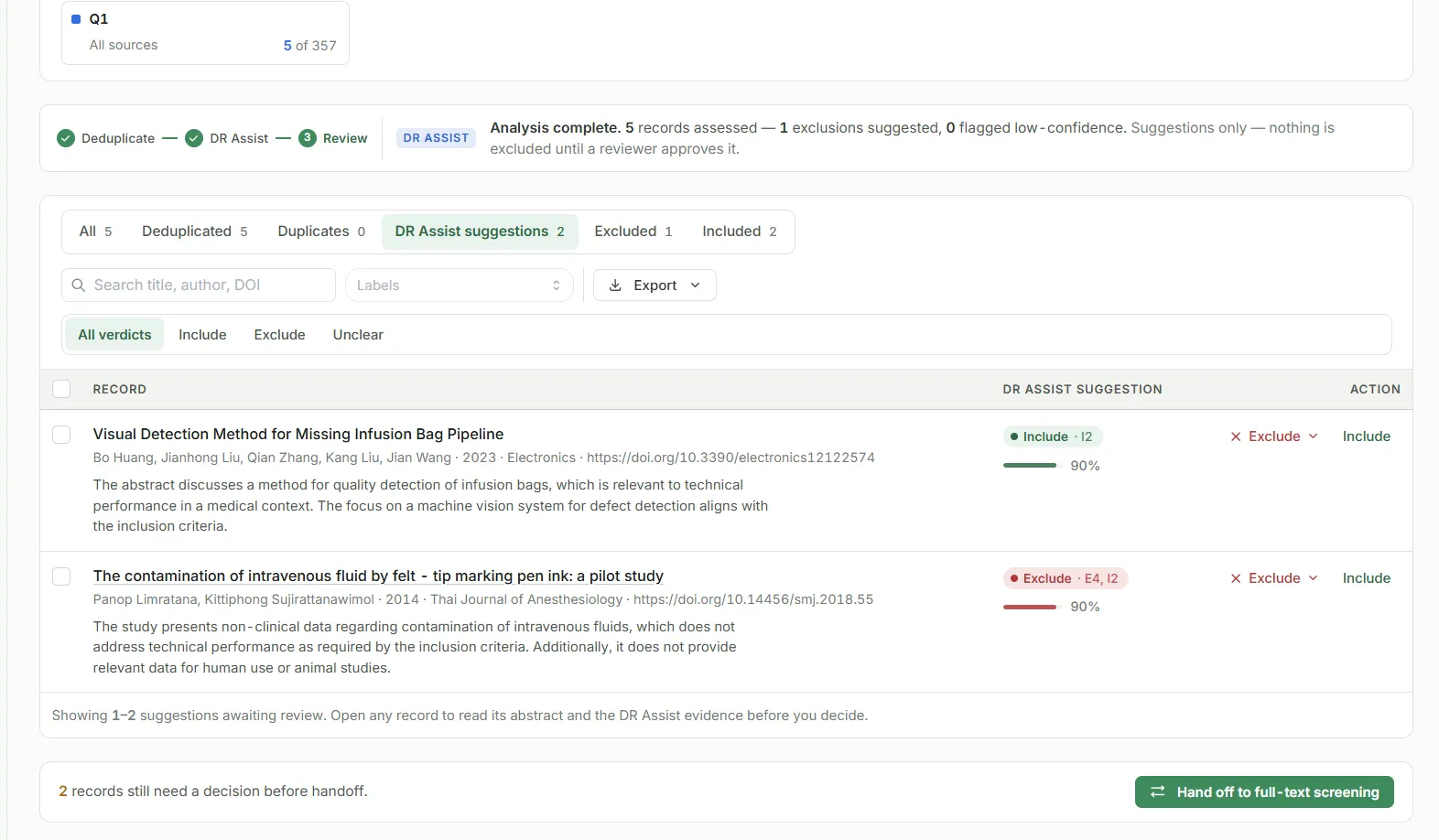Click the handoff swap arrows icon
The width and height of the screenshot is (1439, 840).
click(x=1158, y=792)
